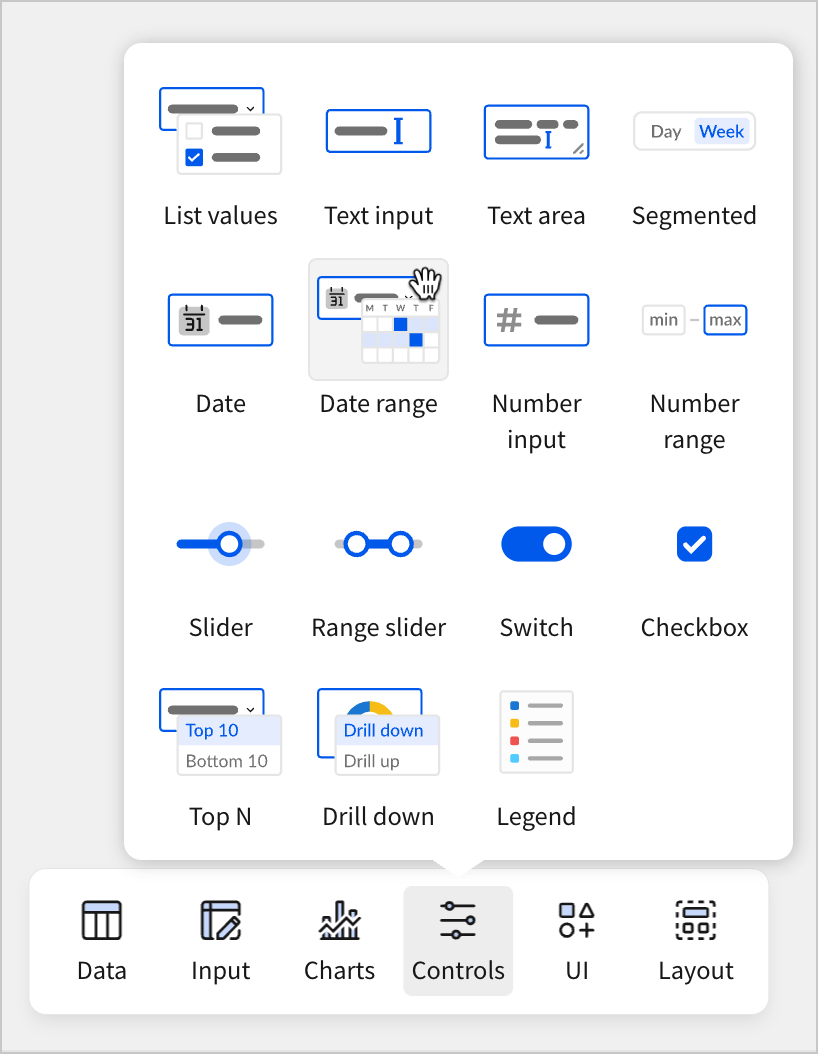Open the Input tab

[220, 940]
